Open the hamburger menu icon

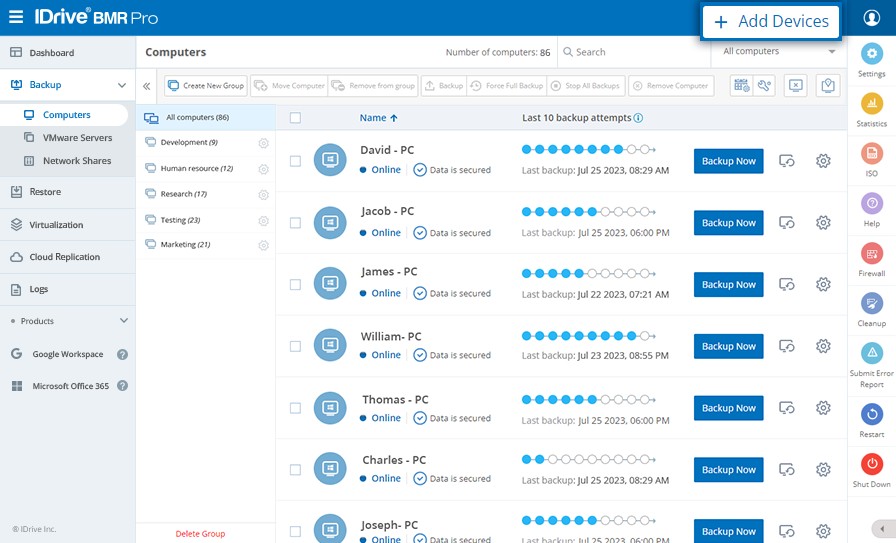pos(16,17)
